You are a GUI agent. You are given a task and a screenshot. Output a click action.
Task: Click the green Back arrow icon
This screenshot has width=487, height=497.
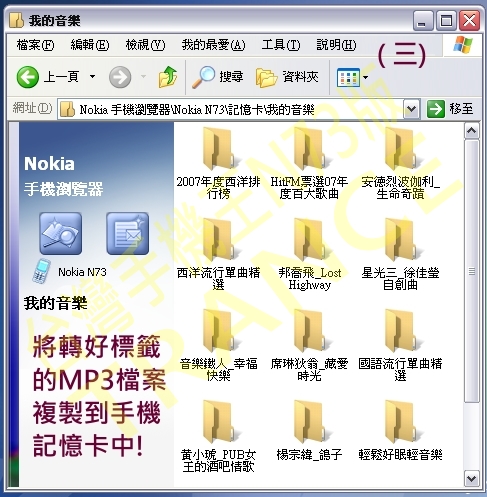pyautogui.click(x=27, y=77)
